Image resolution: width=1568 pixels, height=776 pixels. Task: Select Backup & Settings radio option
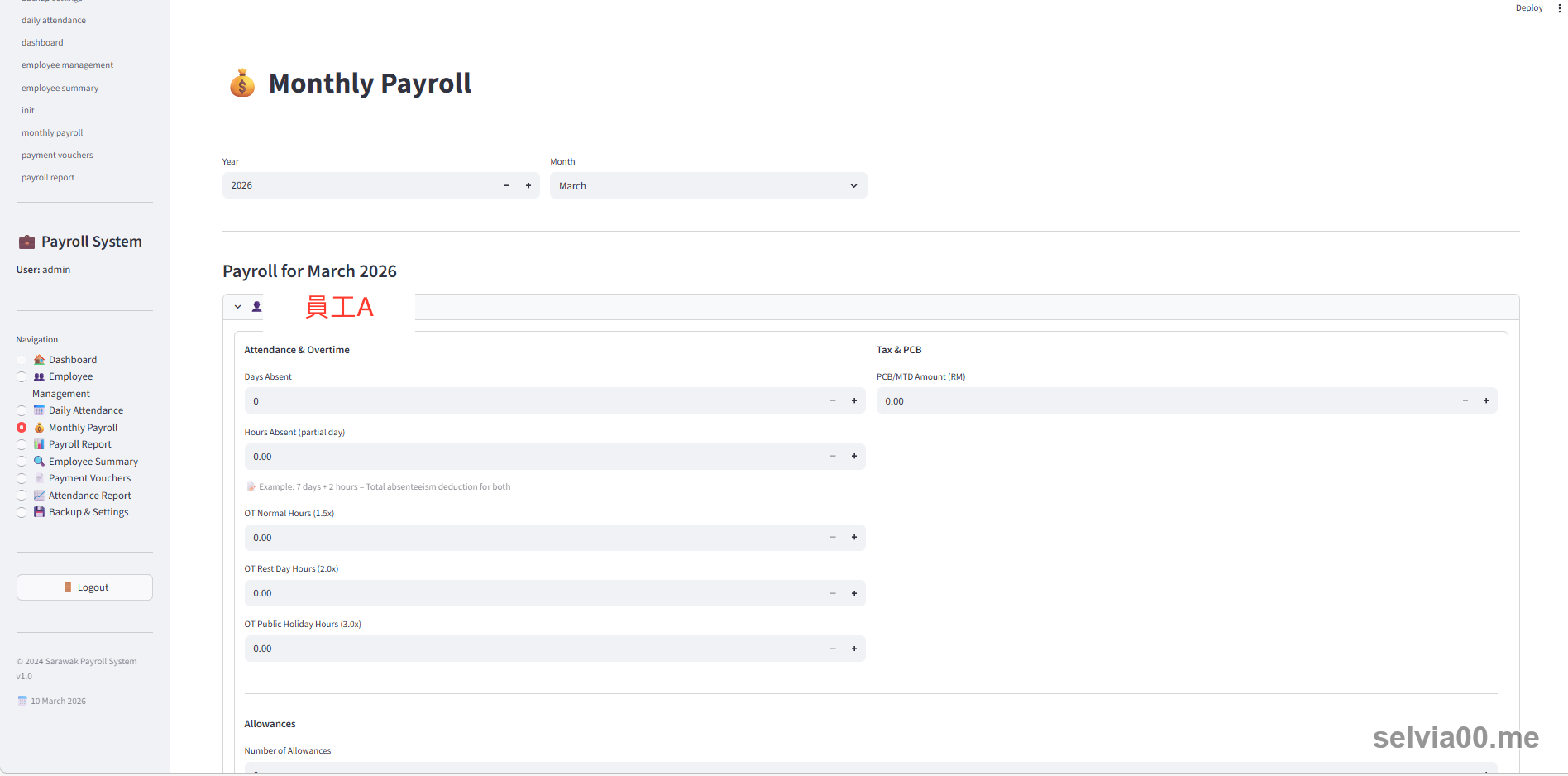click(22, 513)
